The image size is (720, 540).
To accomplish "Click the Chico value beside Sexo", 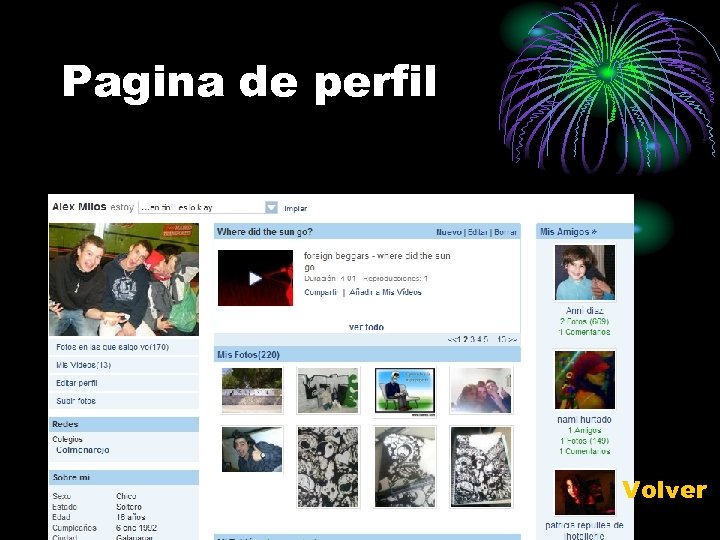I will (126, 496).
